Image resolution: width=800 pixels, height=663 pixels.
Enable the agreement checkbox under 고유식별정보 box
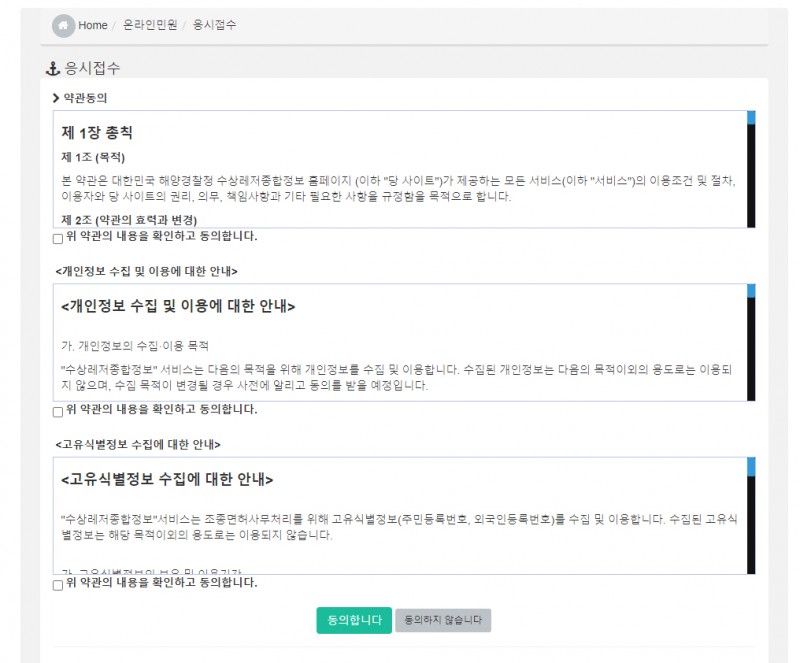coord(57,584)
